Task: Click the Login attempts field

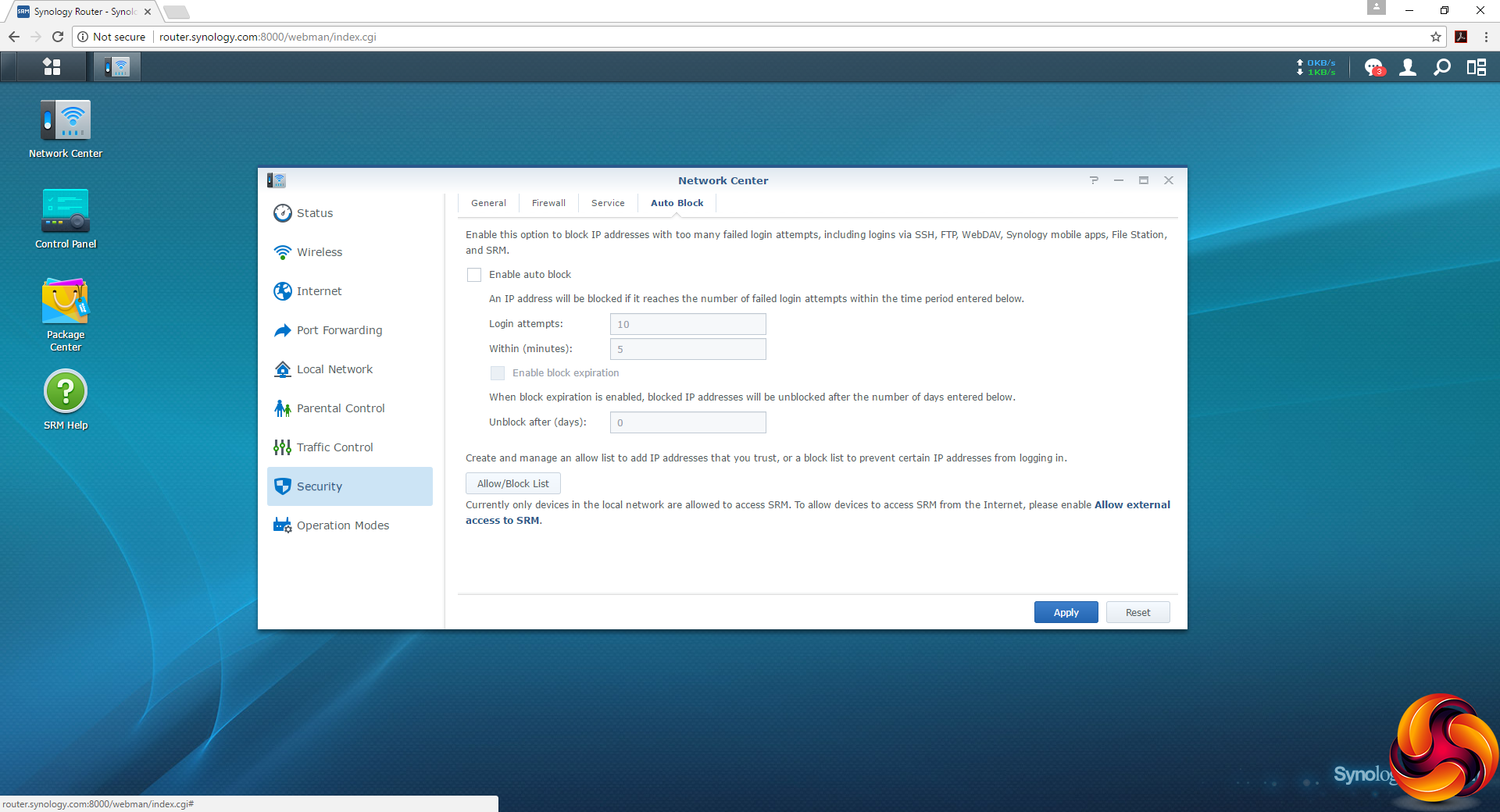Action: 687,324
